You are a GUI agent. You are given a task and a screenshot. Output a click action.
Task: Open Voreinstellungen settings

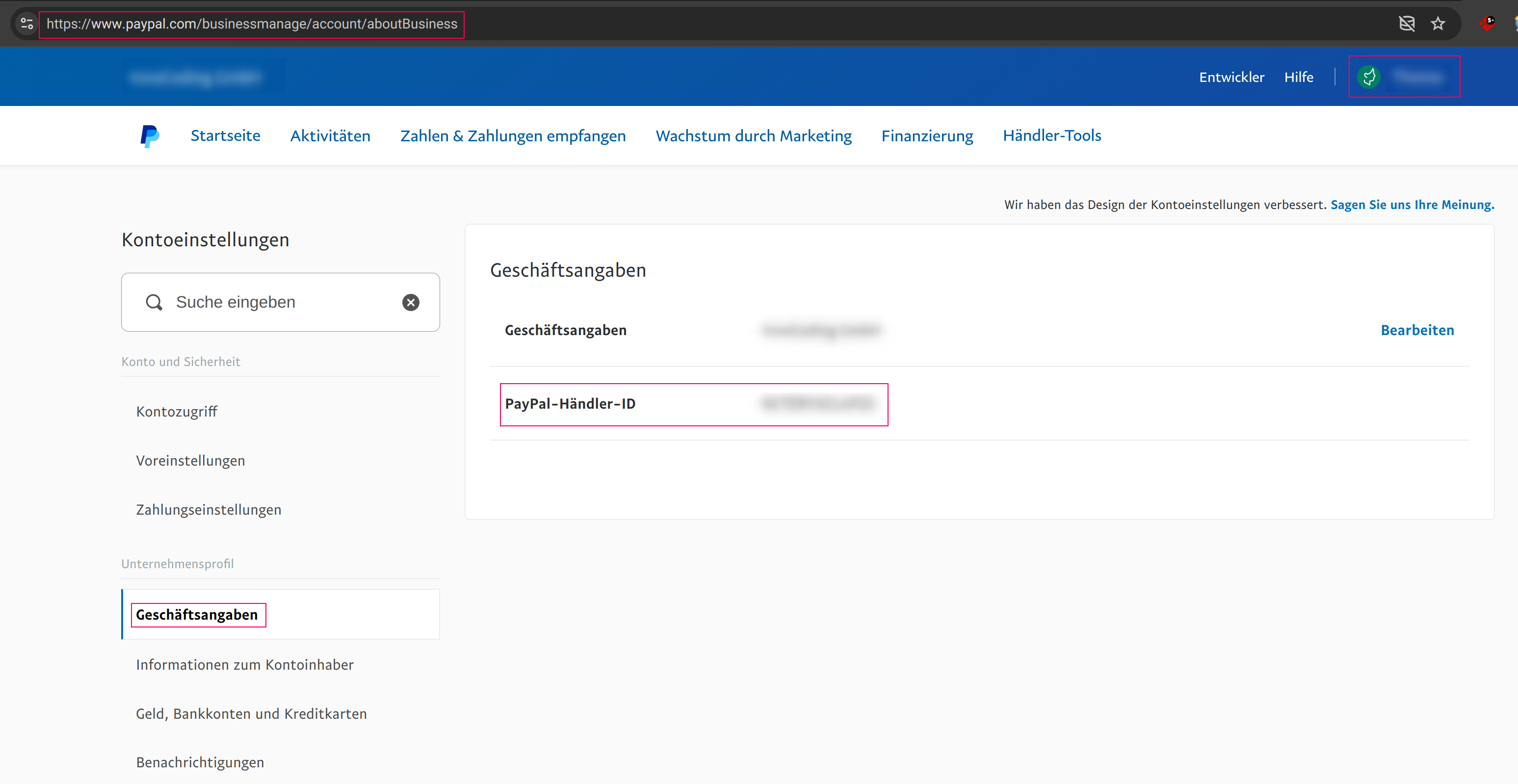pyautogui.click(x=190, y=460)
